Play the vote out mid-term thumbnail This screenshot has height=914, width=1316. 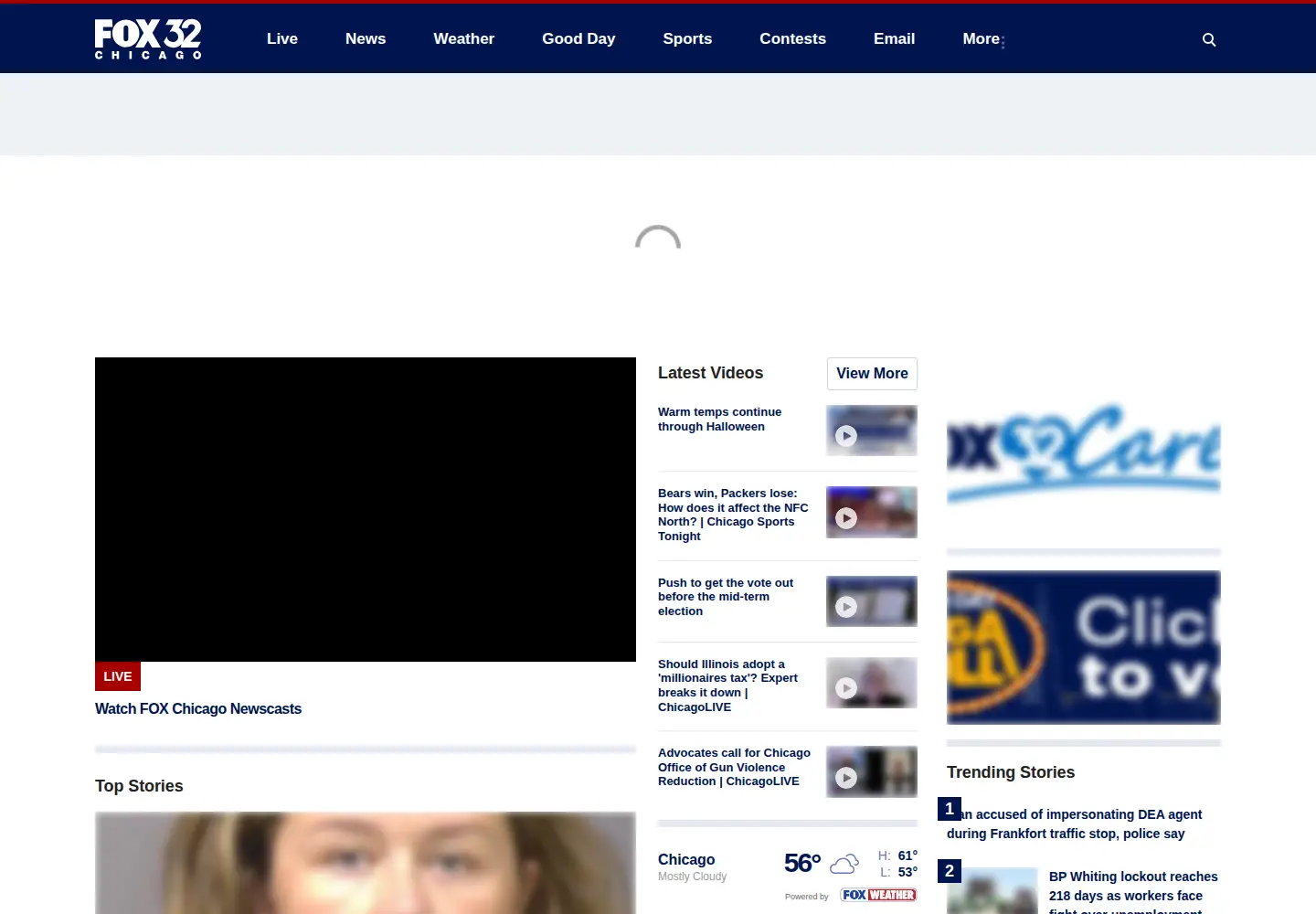pyautogui.click(x=872, y=601)
